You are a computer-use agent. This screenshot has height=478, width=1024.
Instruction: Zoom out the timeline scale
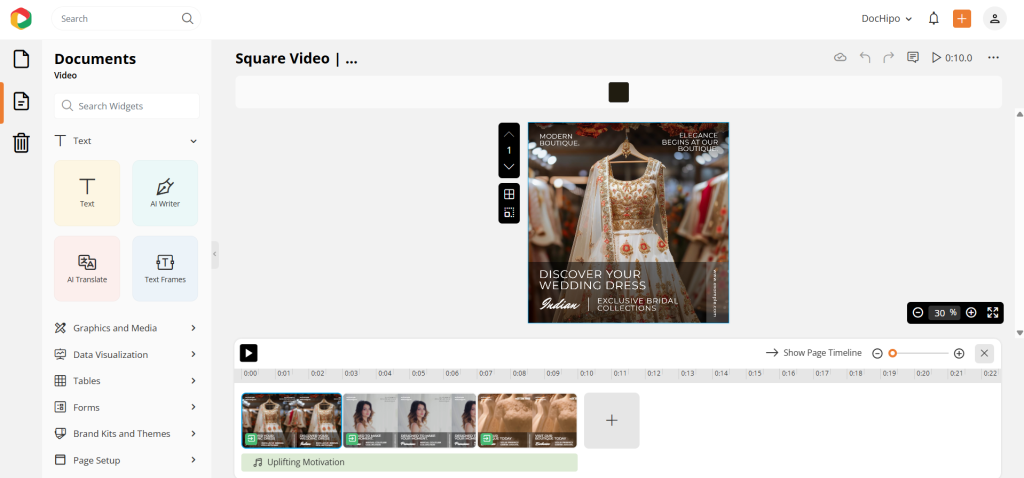coord(877,353)
